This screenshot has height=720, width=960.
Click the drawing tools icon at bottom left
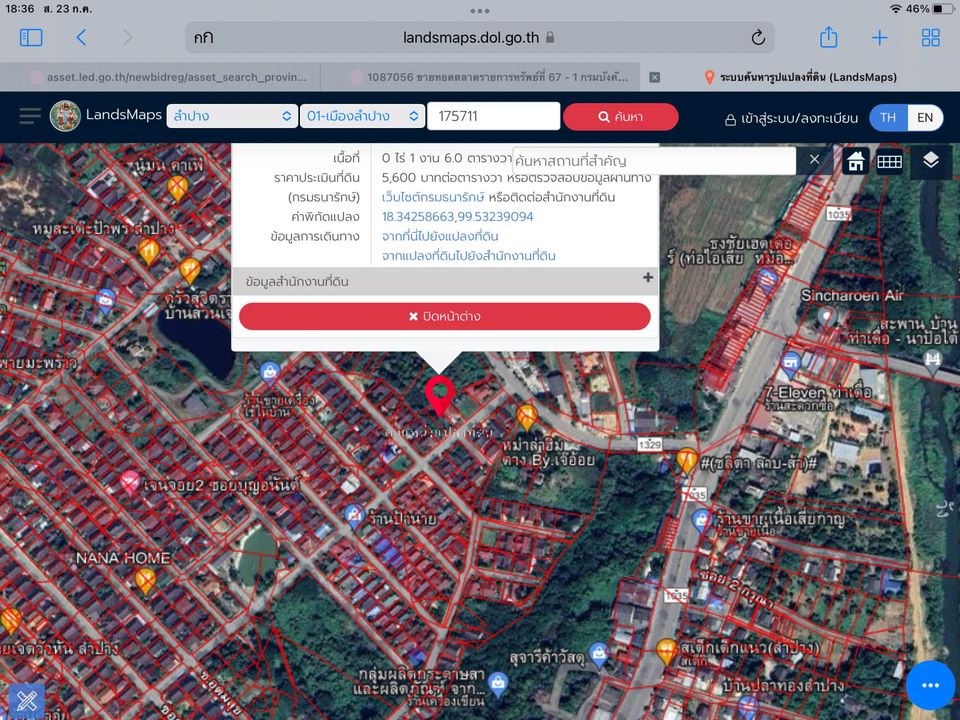pyautogui.click(x=26, y=700)
